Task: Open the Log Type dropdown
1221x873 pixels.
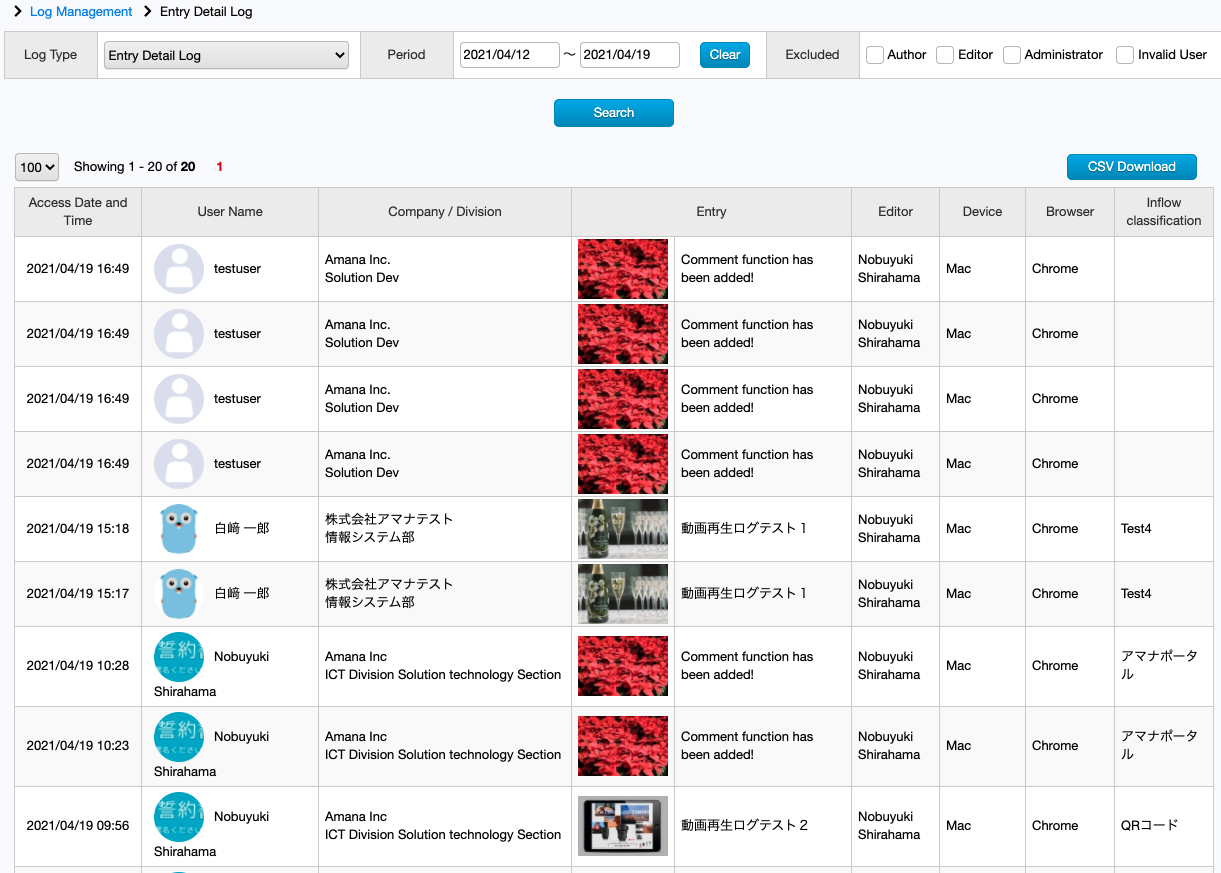Action: (x=226, y=55)
